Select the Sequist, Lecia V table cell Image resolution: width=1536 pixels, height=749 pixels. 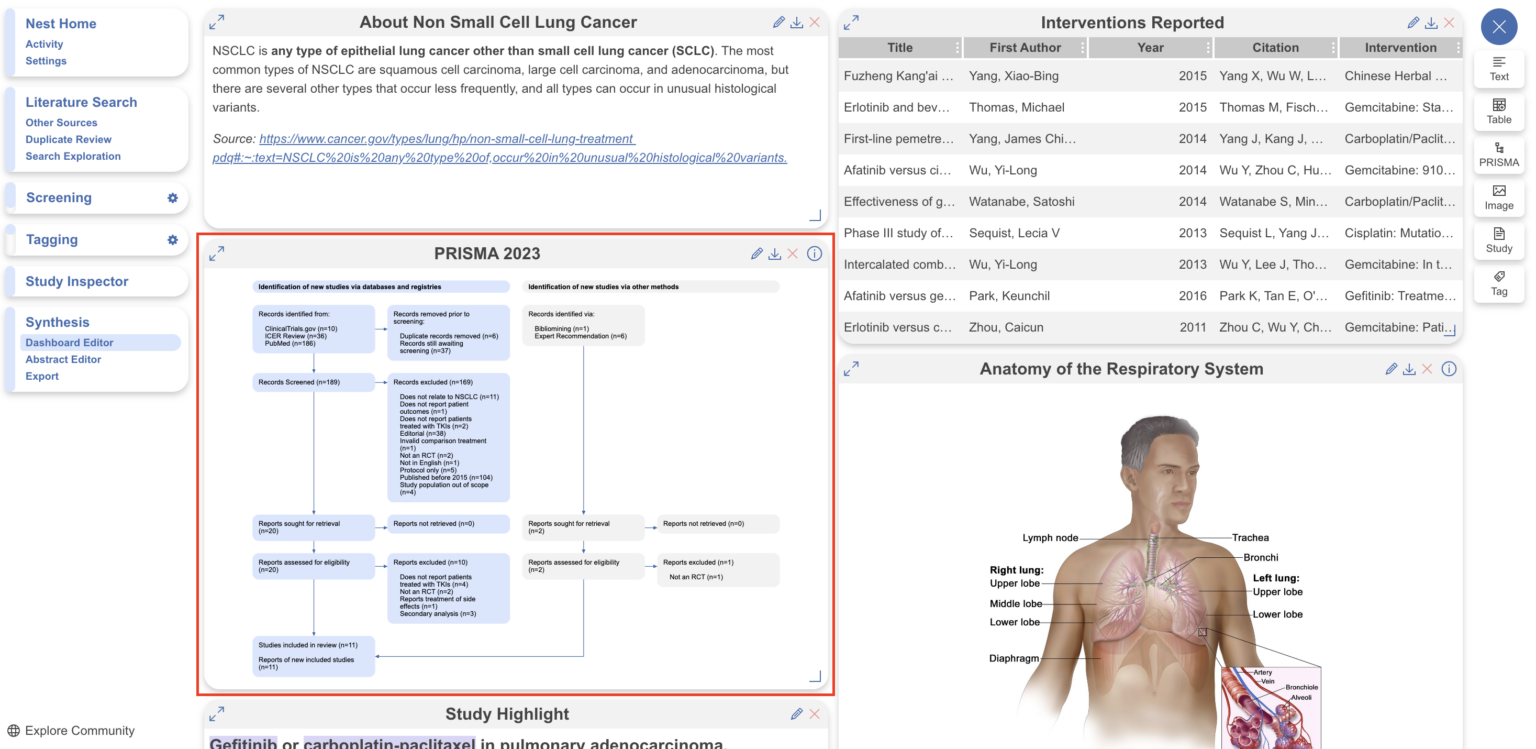(x=1026, y=233)
